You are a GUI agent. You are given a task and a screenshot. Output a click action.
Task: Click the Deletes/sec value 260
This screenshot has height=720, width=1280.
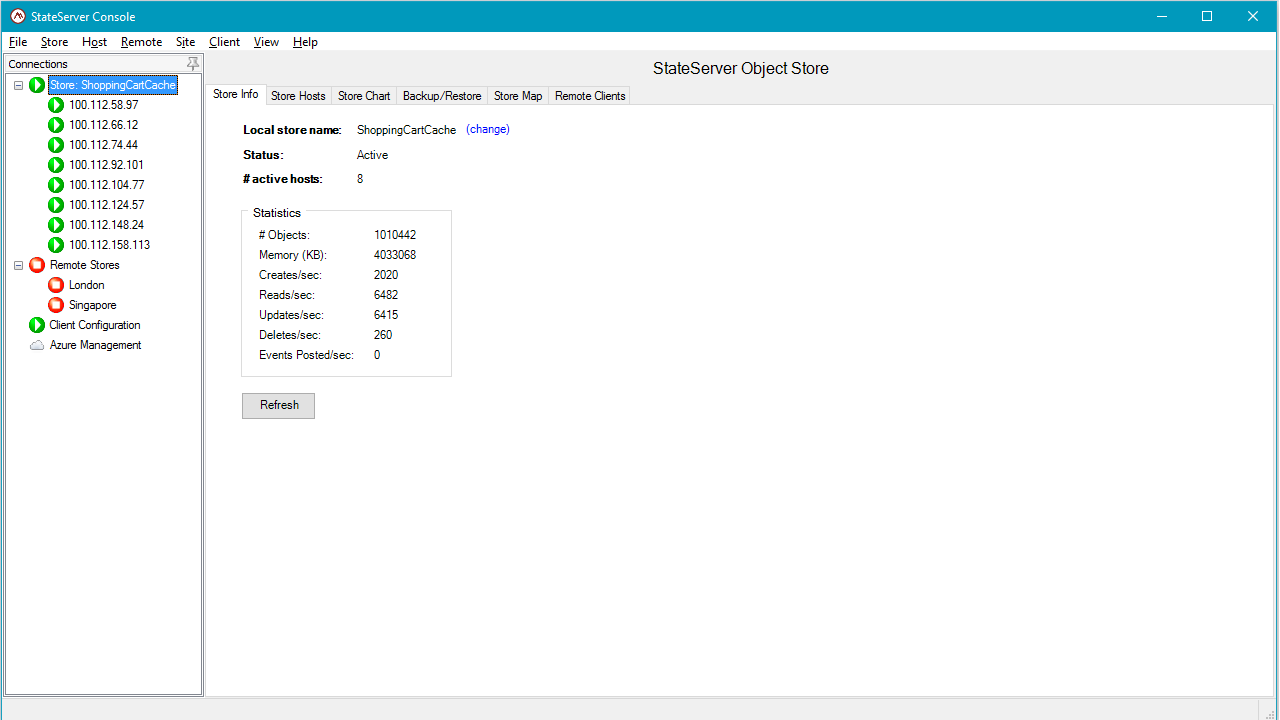(x=383, y=335)
